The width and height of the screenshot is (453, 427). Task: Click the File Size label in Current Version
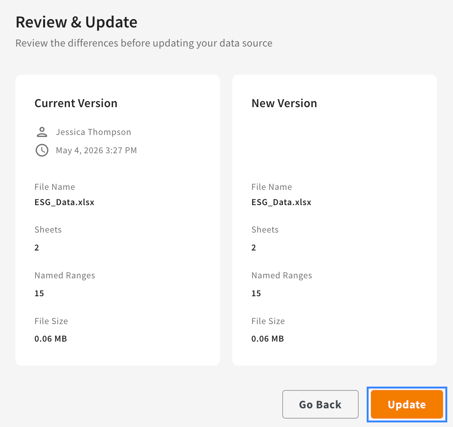[51, 321]
